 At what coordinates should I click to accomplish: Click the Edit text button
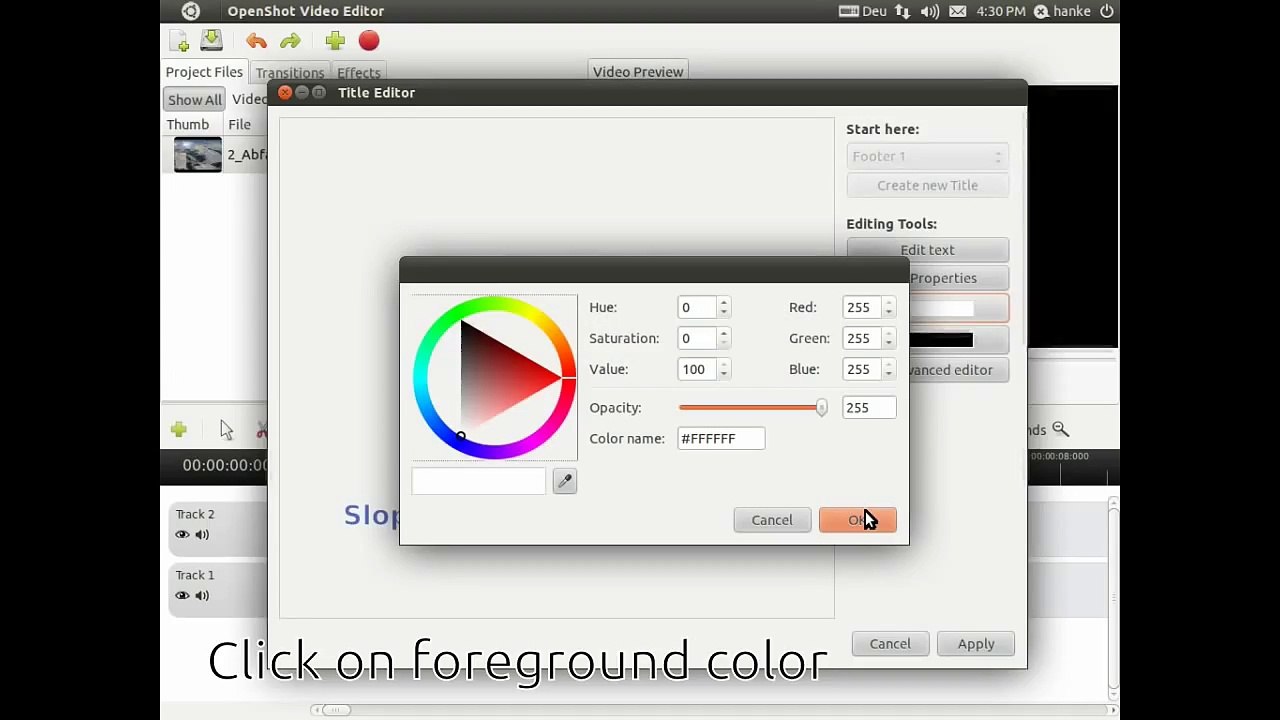[x=927, y=250]
